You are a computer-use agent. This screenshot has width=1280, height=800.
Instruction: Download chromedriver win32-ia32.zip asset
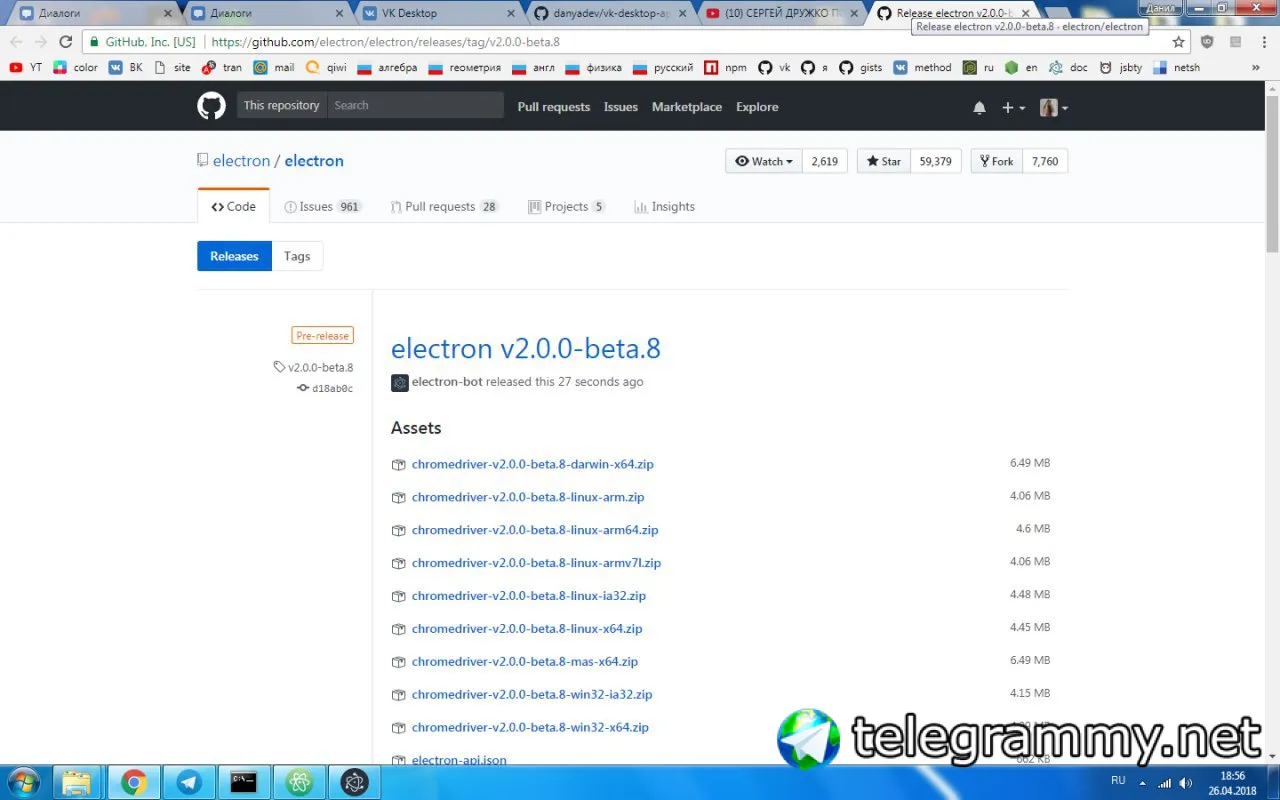(532, 694)
